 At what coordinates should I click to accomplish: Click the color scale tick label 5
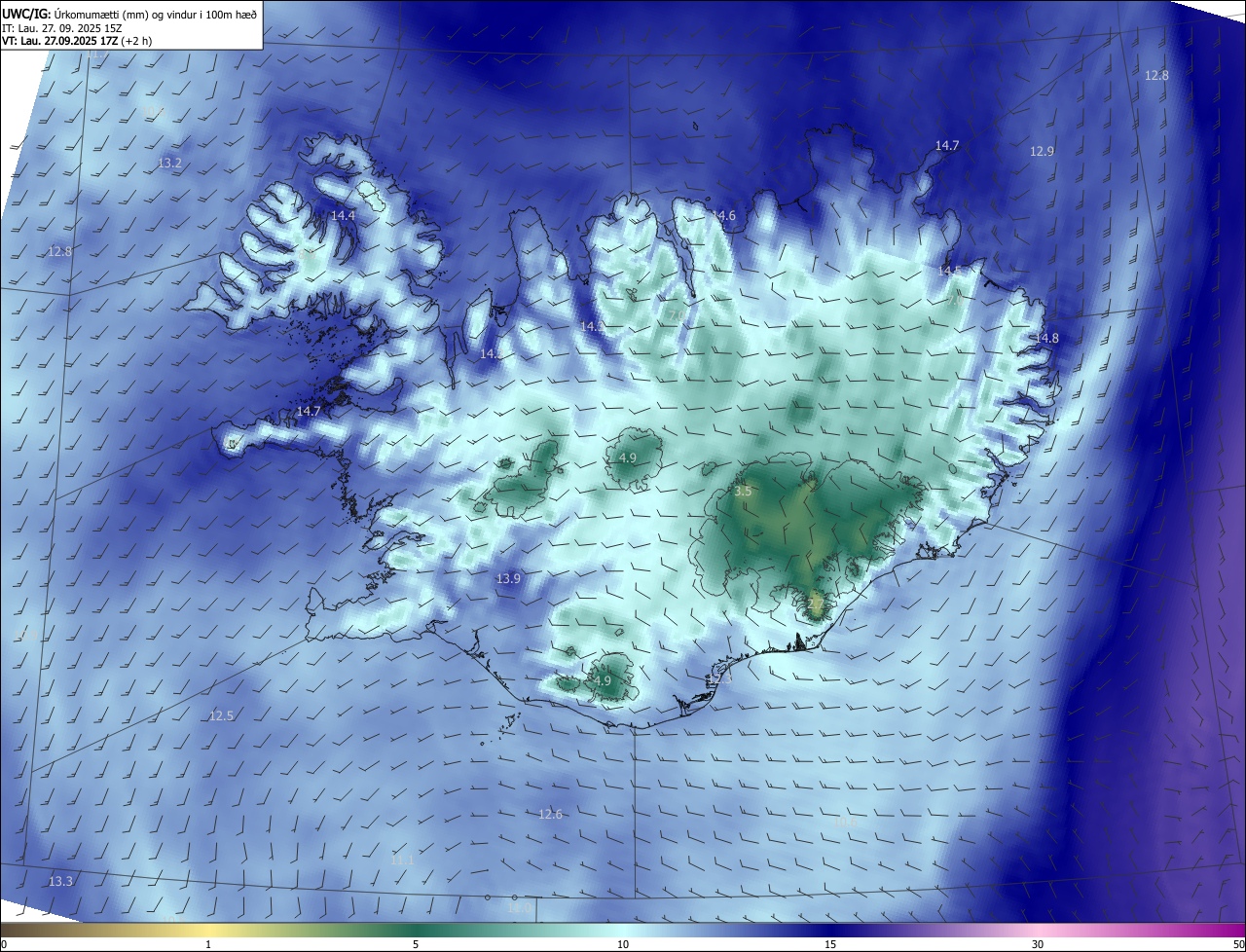point(416,944)
